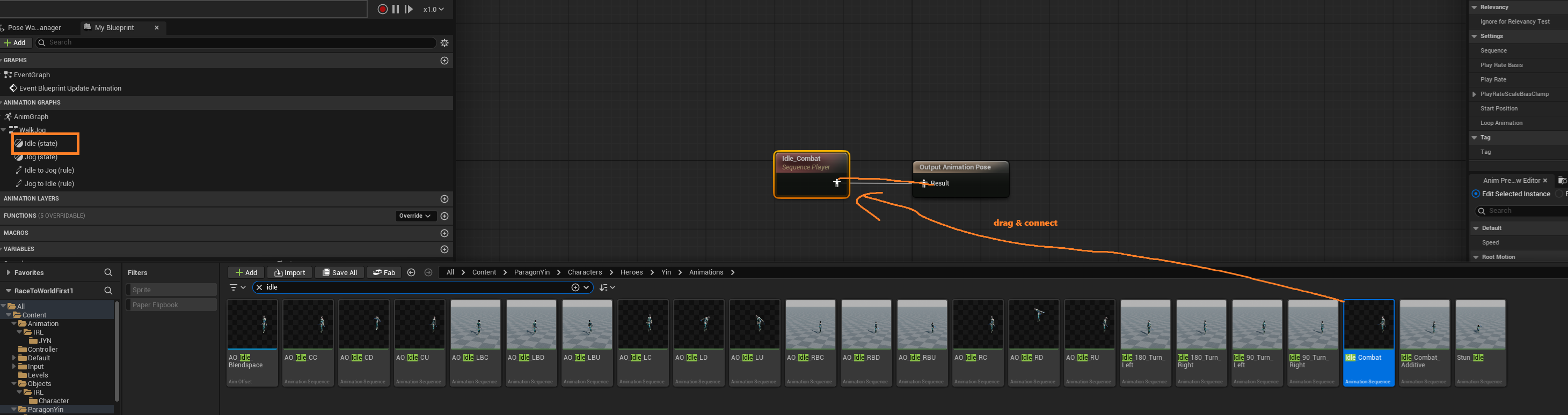Pause the animation preview
Viewport: 1568px width, 415px height.
(x=396, y=9)
